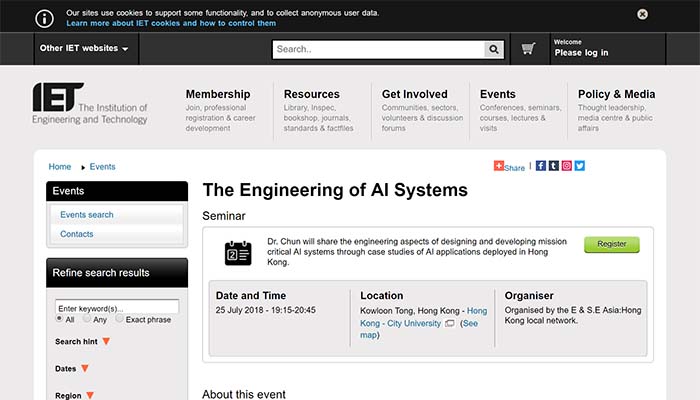
Task: Choose the 'Exact phrase' radio option
Action: [x=120, y=319]
